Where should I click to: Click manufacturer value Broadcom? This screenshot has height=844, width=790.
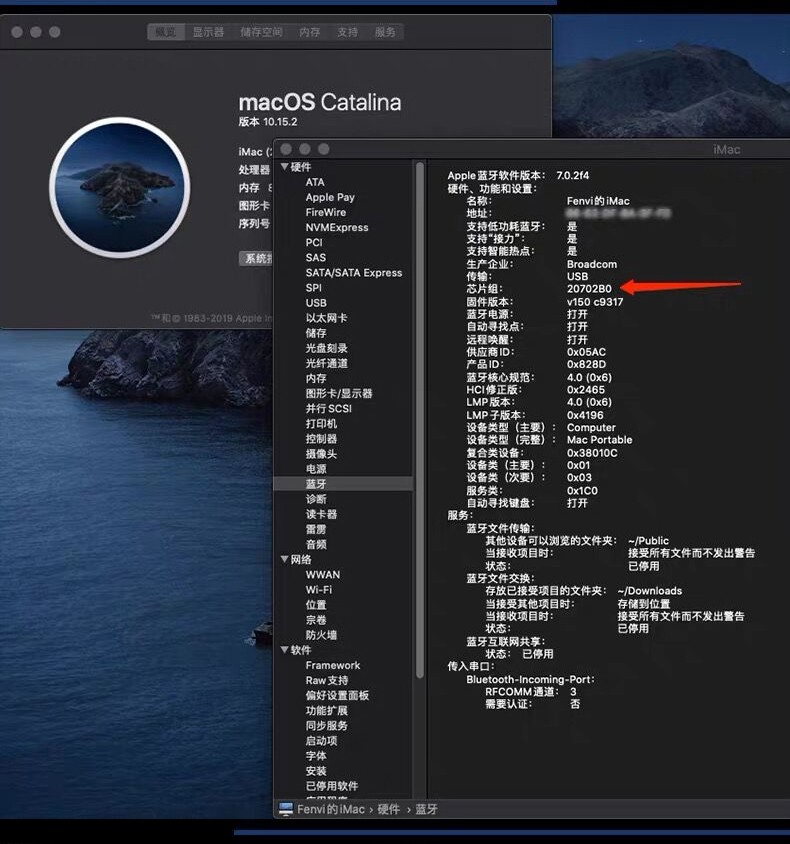(x=591, y=264)
